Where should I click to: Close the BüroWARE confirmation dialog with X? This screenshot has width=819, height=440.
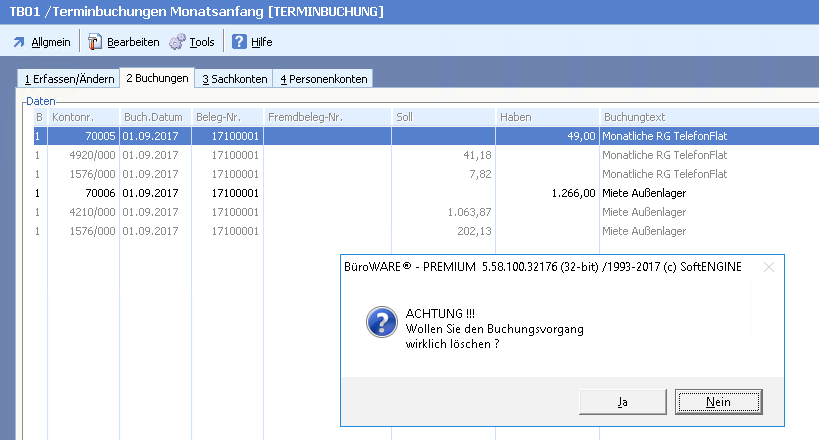pyautogui.click(x=769, y=268)
